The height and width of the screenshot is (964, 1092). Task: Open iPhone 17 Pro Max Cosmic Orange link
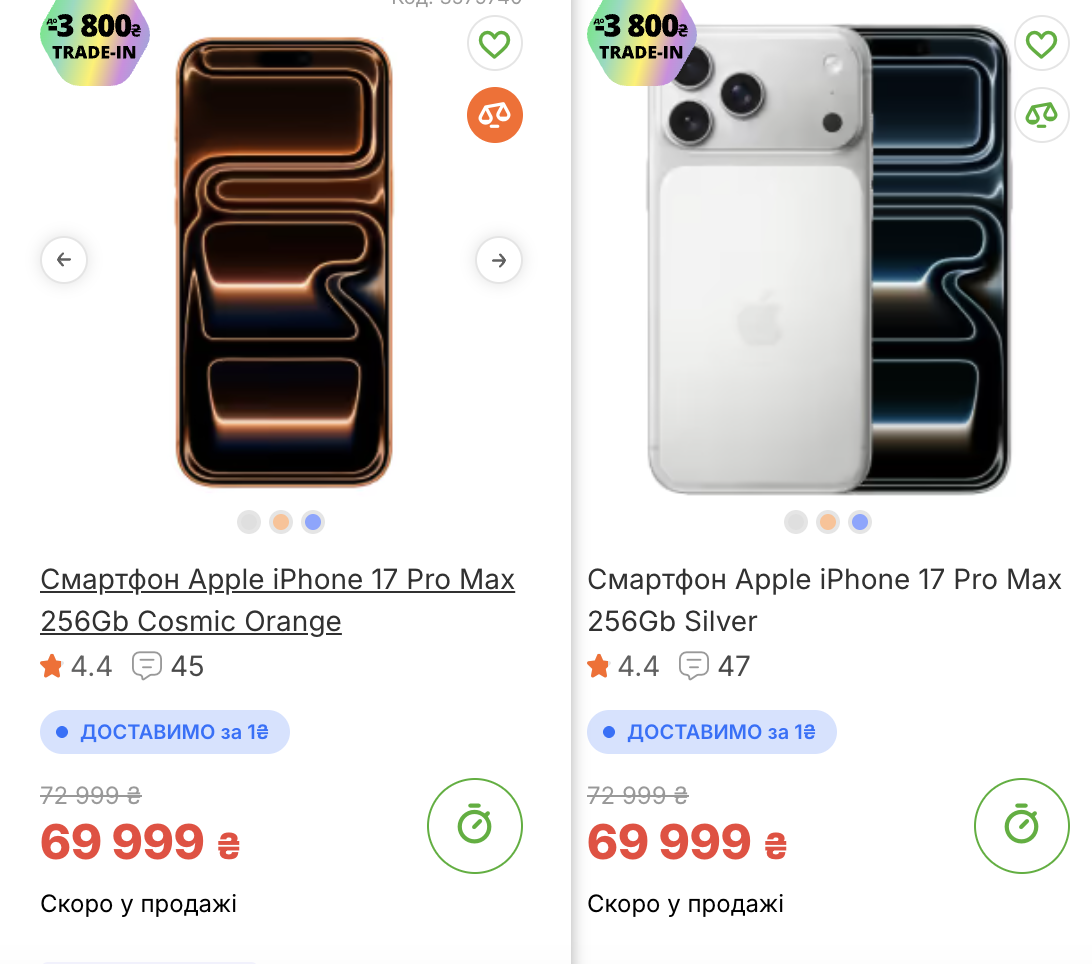pyautogui.click(x=277, y=600)
